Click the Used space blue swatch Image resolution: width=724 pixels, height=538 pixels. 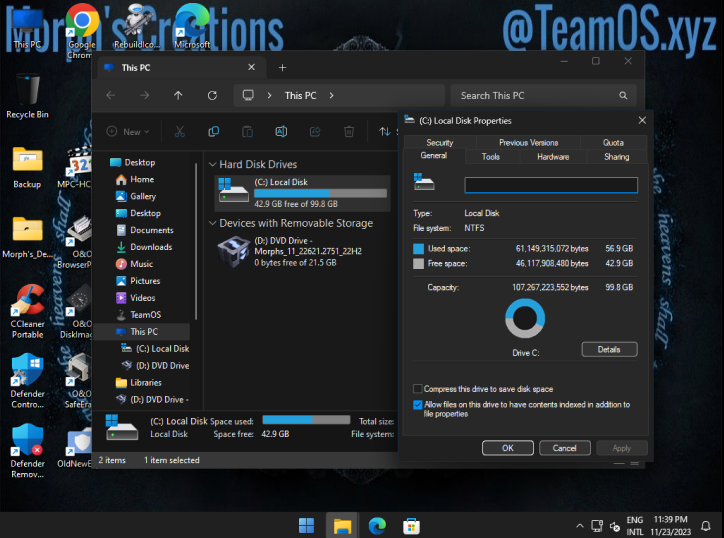pyautogui.click(x=418, y=249)
